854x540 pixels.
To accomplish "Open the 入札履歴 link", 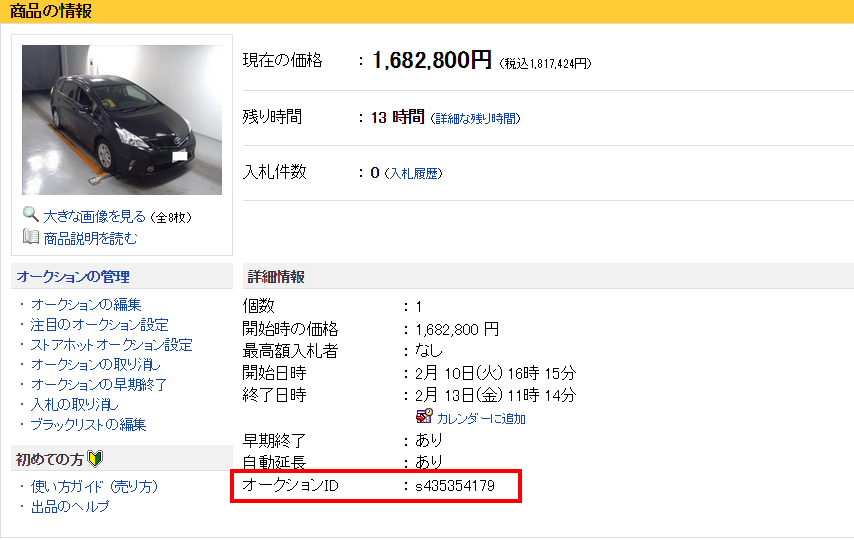I will 414,173.
